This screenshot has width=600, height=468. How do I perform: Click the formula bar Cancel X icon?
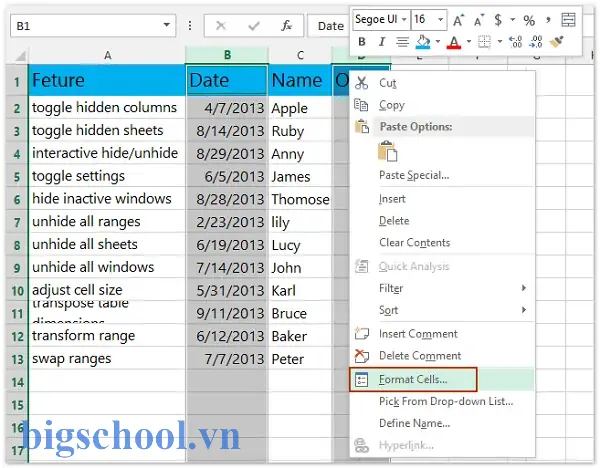pos(221,26)
